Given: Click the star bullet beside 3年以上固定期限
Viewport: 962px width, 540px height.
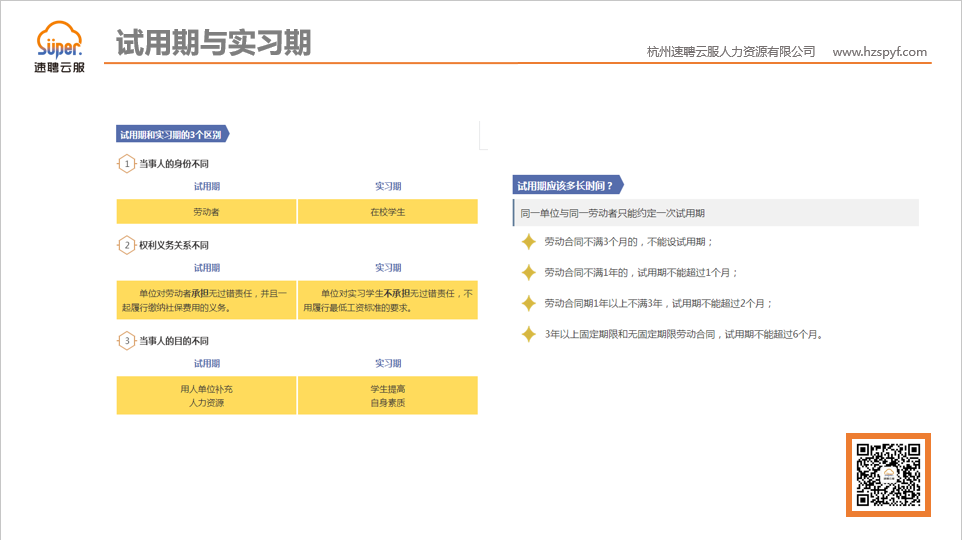Looking at the screenshot, I should click(529, 334).
